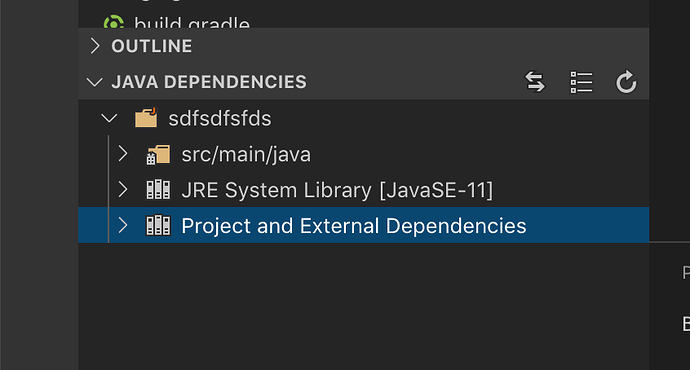This screenshot has width=690, height=370.
Task: Expand the OUTLINE section chevron
Action: (x=95, y=46)
